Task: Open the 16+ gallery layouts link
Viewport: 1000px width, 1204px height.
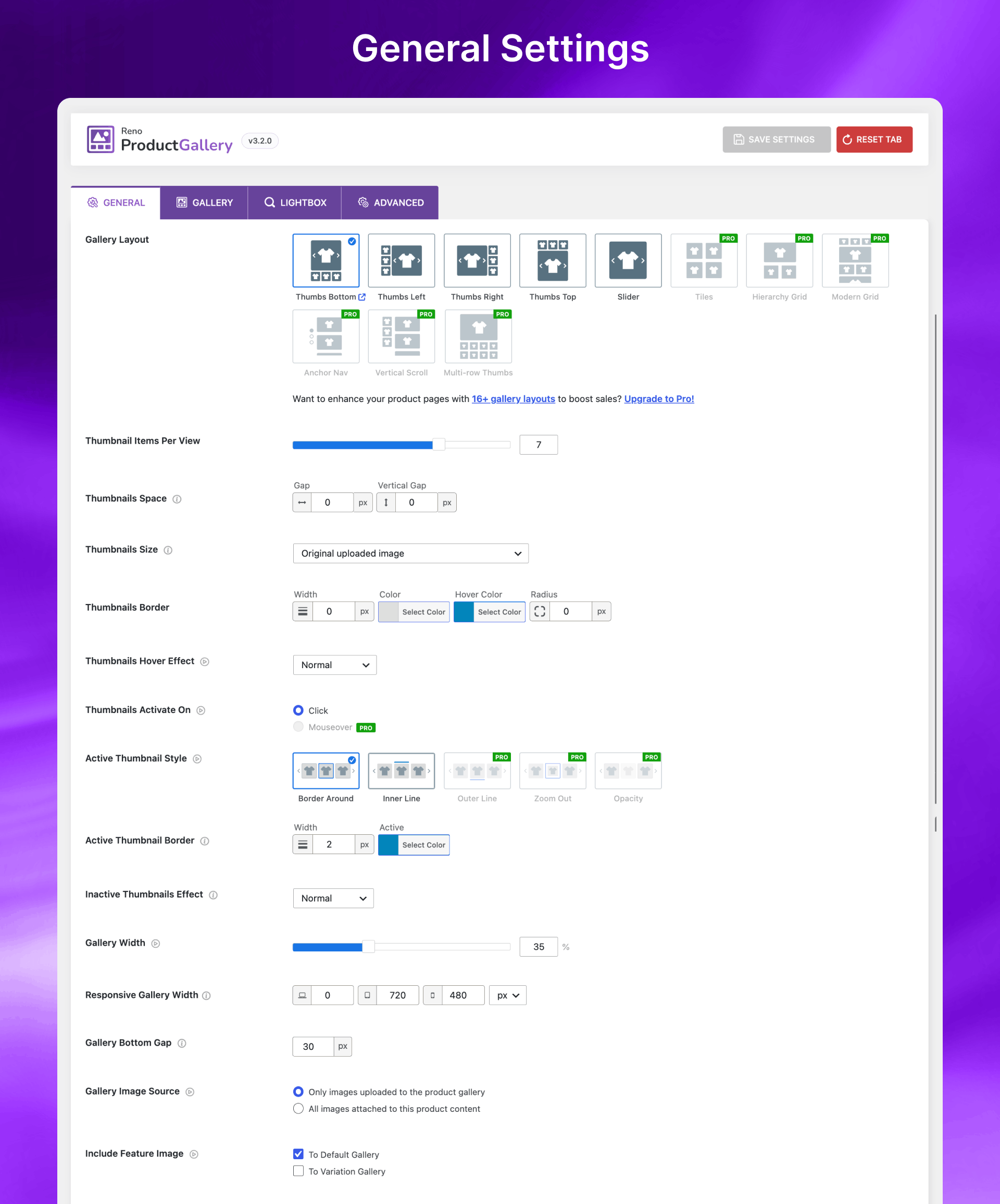Action: [x=513, y=399]
